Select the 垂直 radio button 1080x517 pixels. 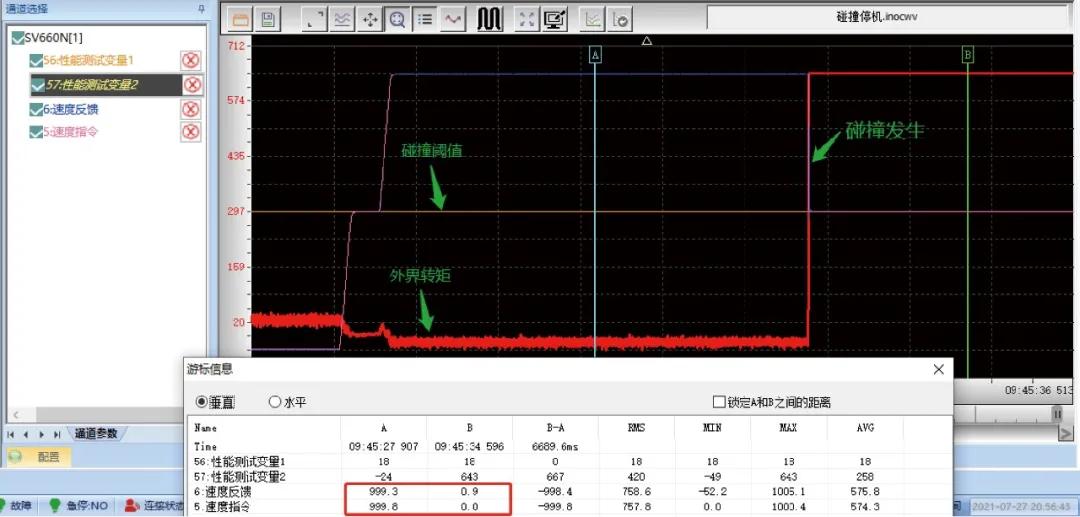click(202, 402)
